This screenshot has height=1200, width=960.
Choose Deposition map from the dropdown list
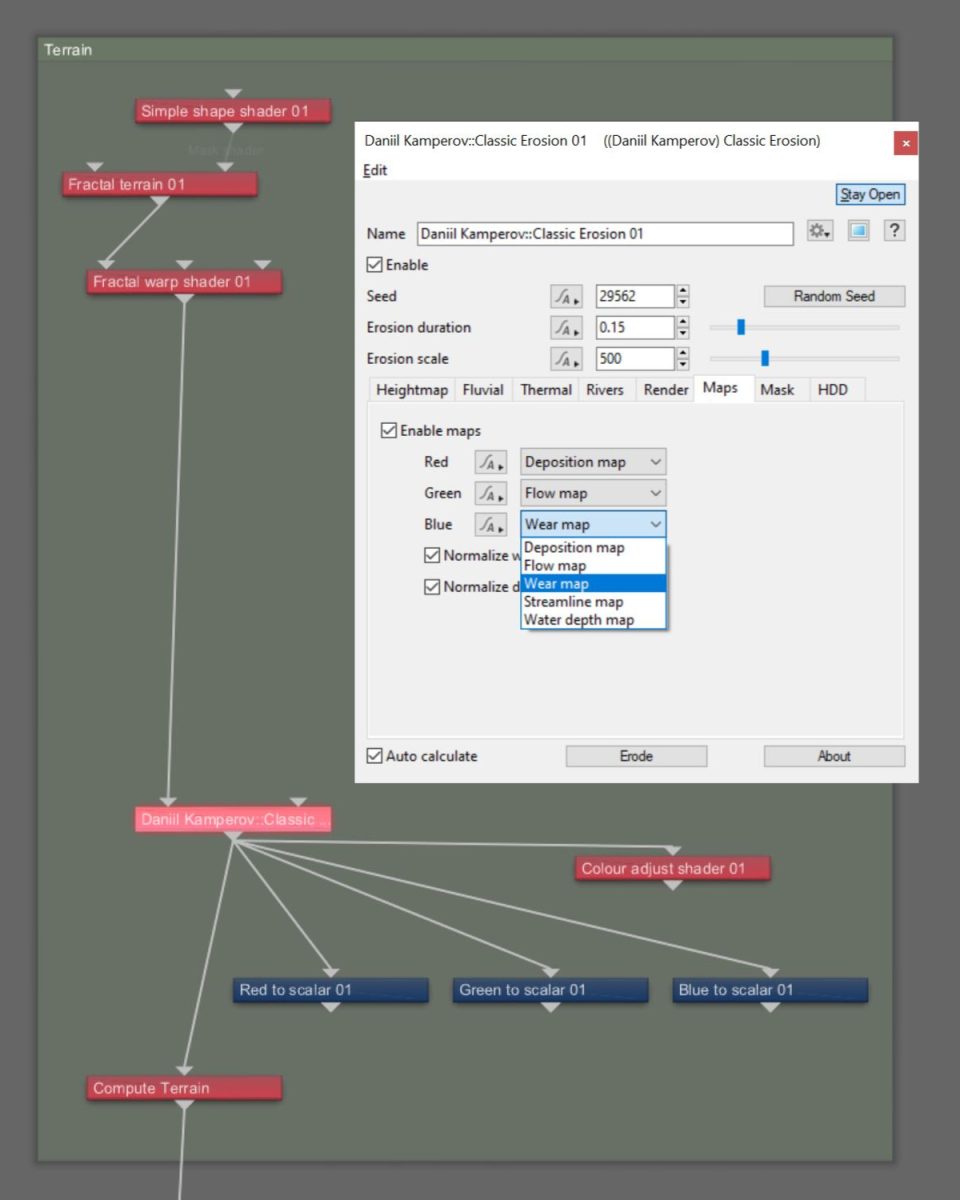593,548
